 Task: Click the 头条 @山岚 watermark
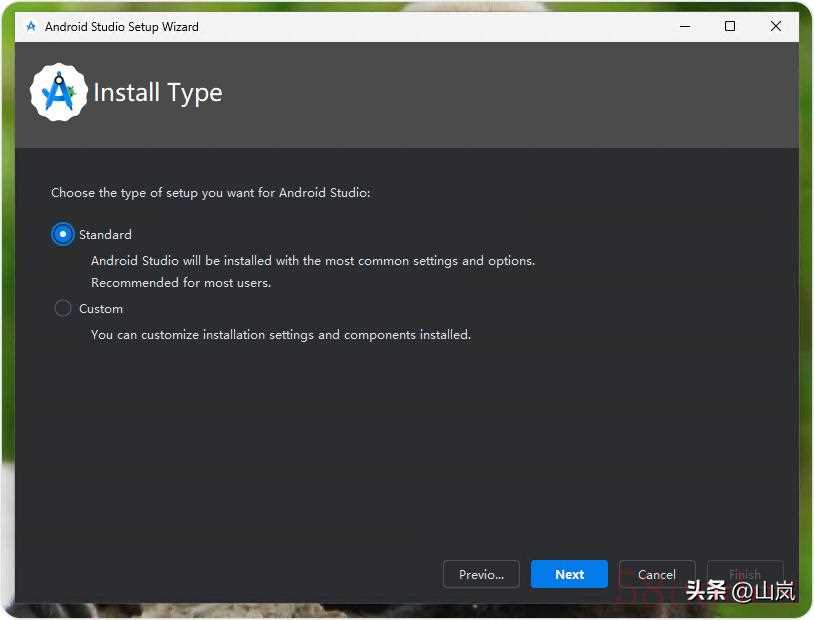pyautogui.click(x=740, y=591)
